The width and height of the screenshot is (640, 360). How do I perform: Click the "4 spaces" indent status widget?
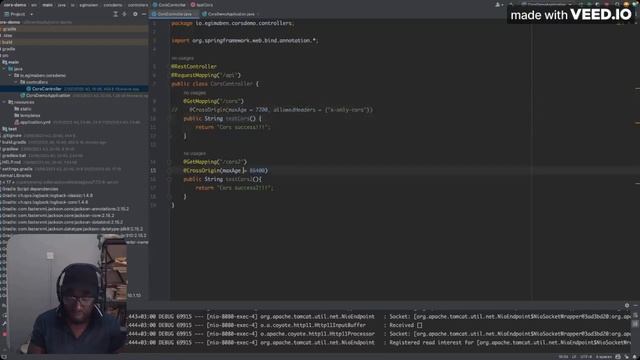(603, 357)
